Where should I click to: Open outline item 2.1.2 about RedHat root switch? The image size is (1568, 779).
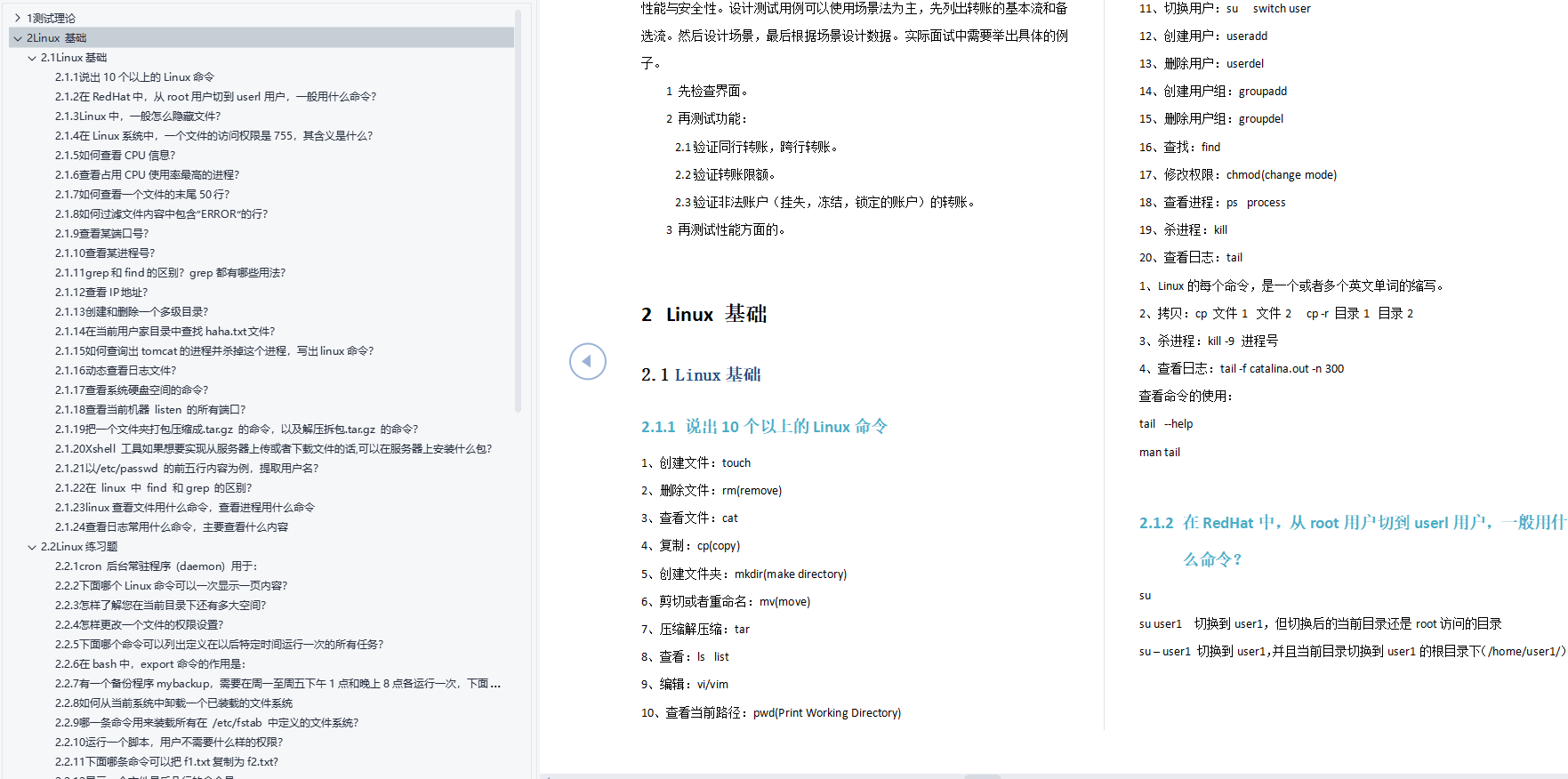(215, 96)
